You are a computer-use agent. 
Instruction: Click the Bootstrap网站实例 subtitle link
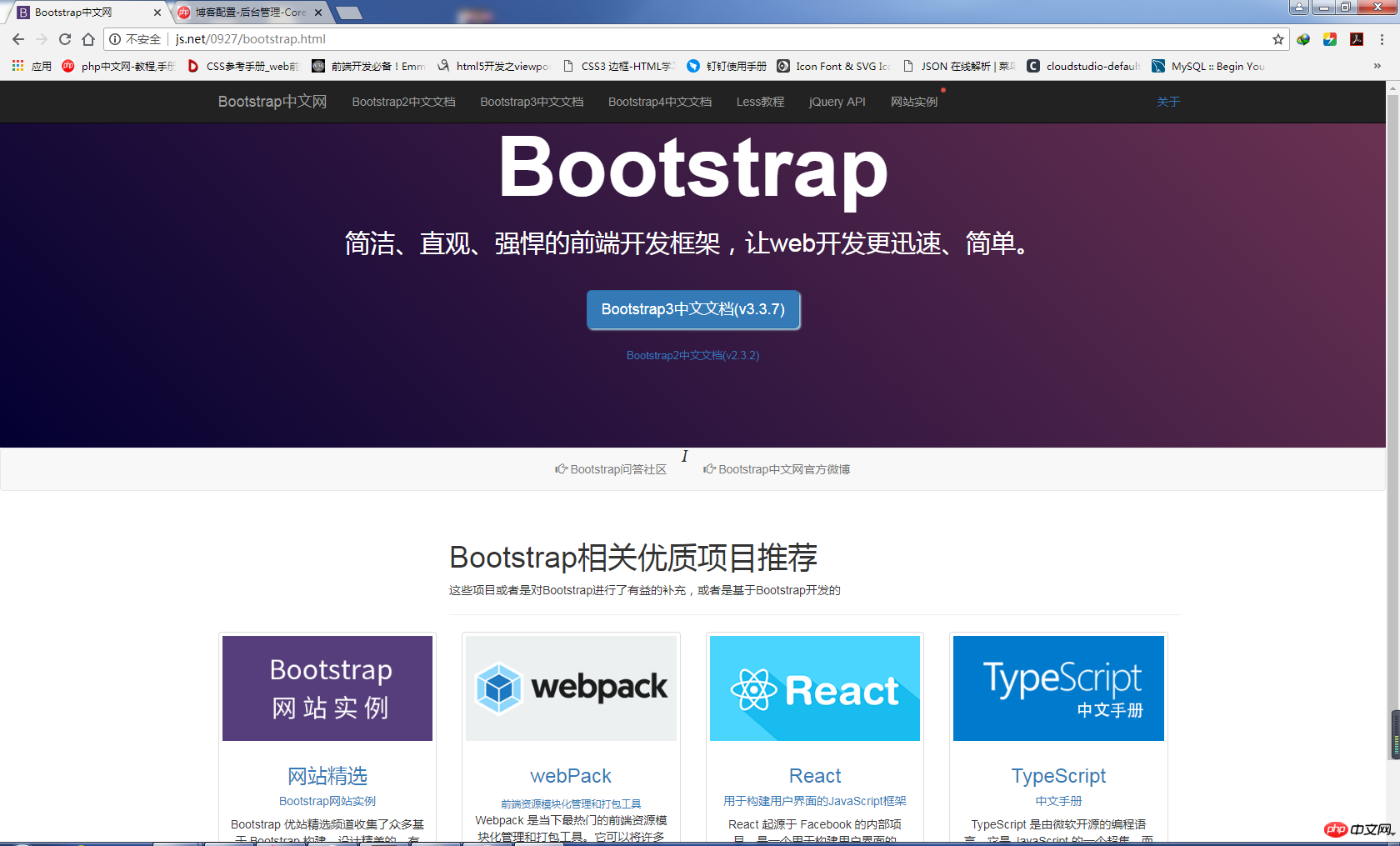tap(327, 801)
